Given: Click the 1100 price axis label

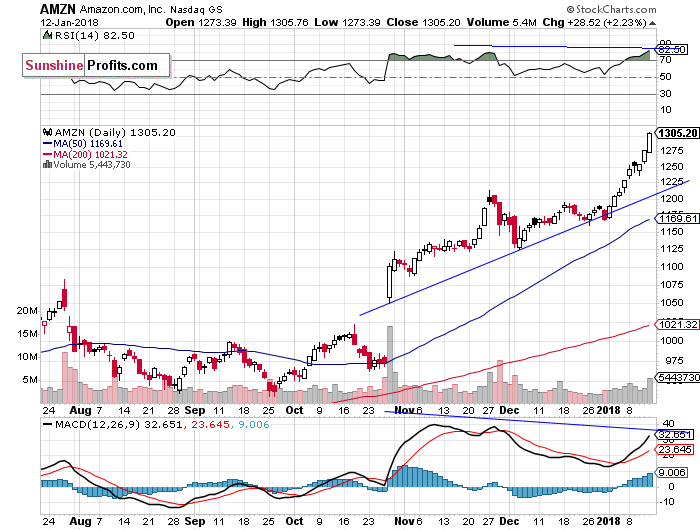Looking at the screenshot, I should tap(672, 267).
